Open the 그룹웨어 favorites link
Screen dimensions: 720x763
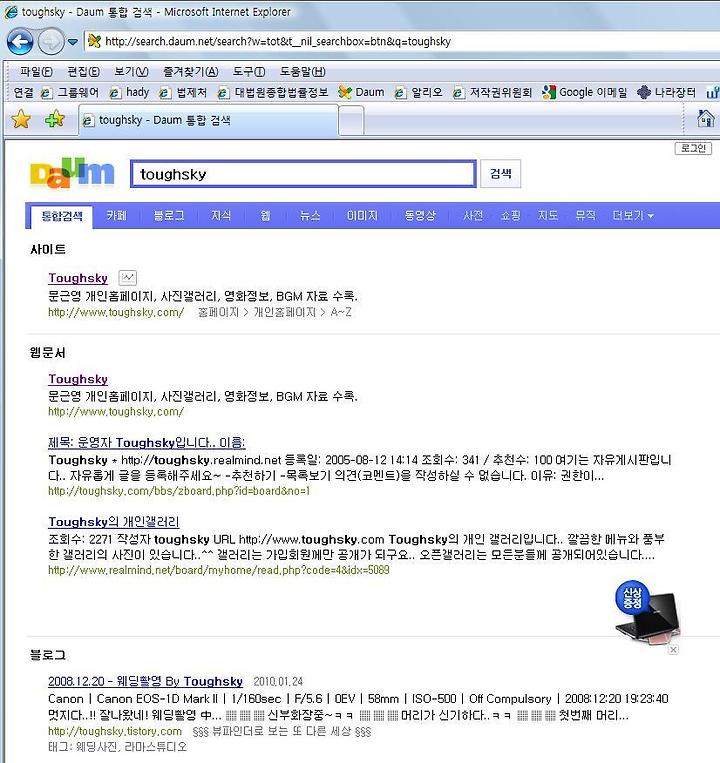click(x=70, y=92)
